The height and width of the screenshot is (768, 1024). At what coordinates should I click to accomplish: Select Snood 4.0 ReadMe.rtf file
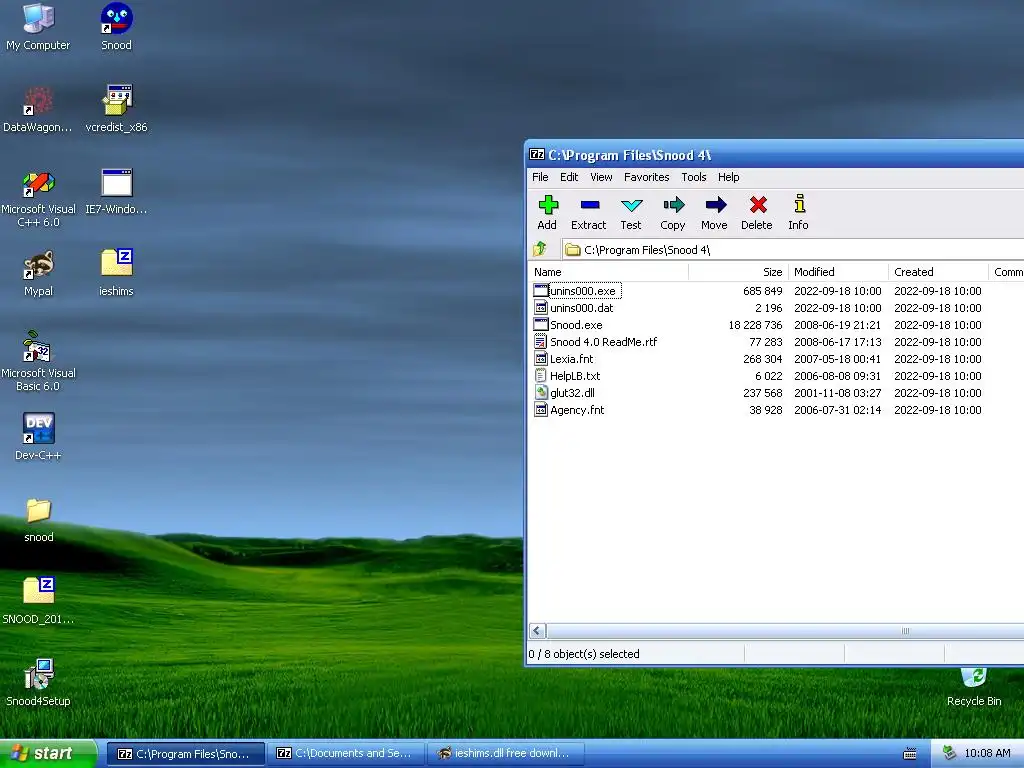(x=603, y=342)
